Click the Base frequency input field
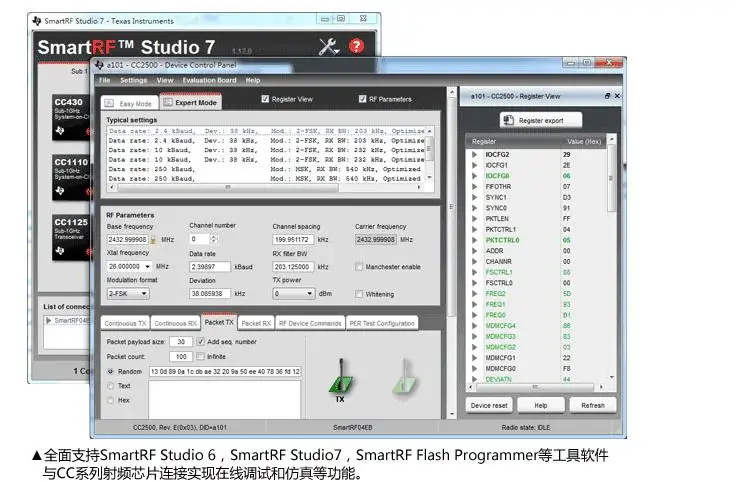This screenshot has width=739, height=482. (128, 239)
